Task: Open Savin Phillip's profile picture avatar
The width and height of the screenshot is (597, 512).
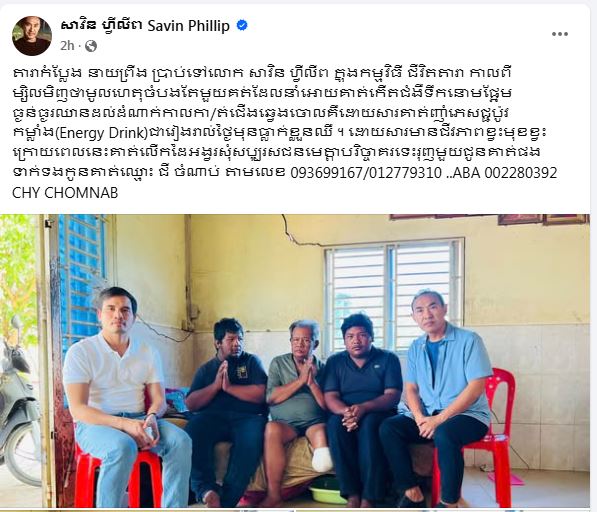Action: [x=32, y=36]
